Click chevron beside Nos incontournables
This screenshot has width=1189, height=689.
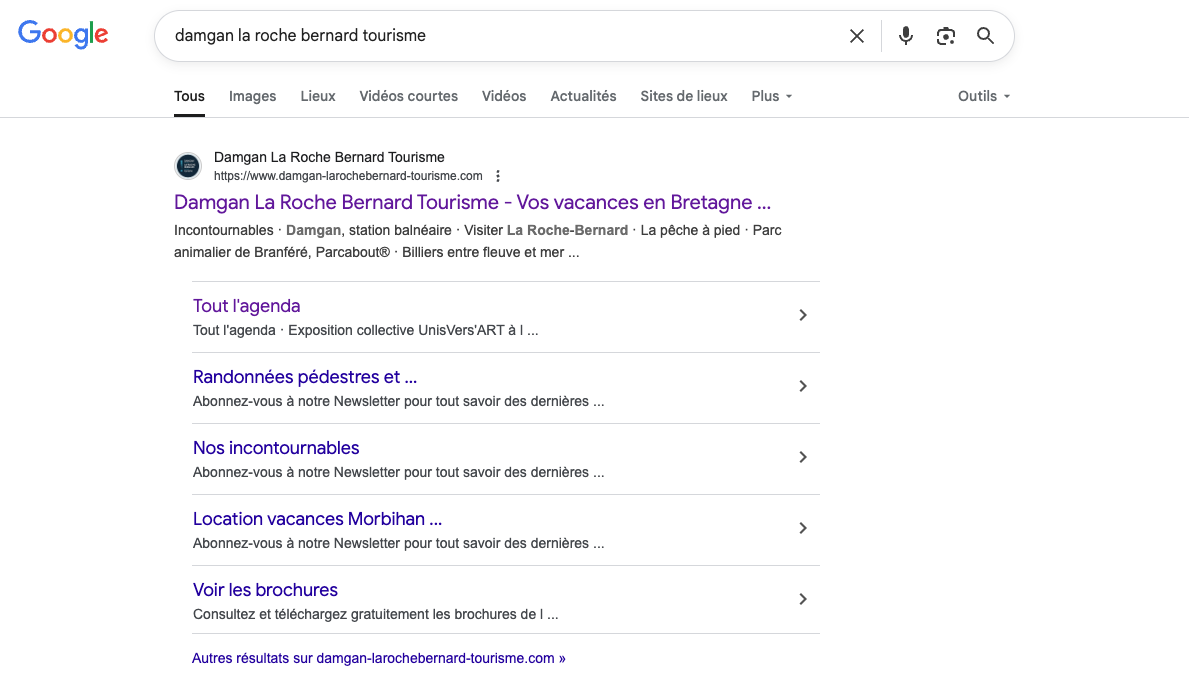802,458
